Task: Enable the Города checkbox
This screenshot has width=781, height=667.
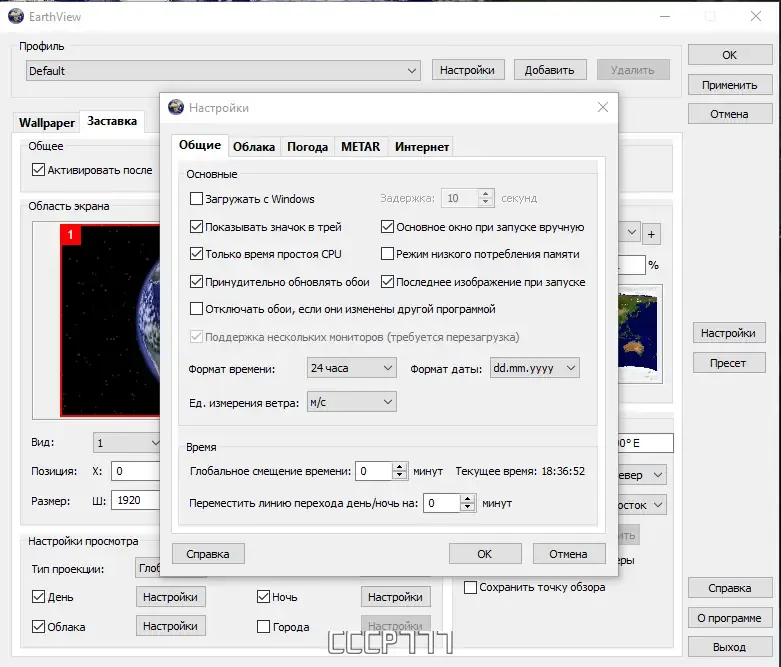Action: tap(263, 626)
